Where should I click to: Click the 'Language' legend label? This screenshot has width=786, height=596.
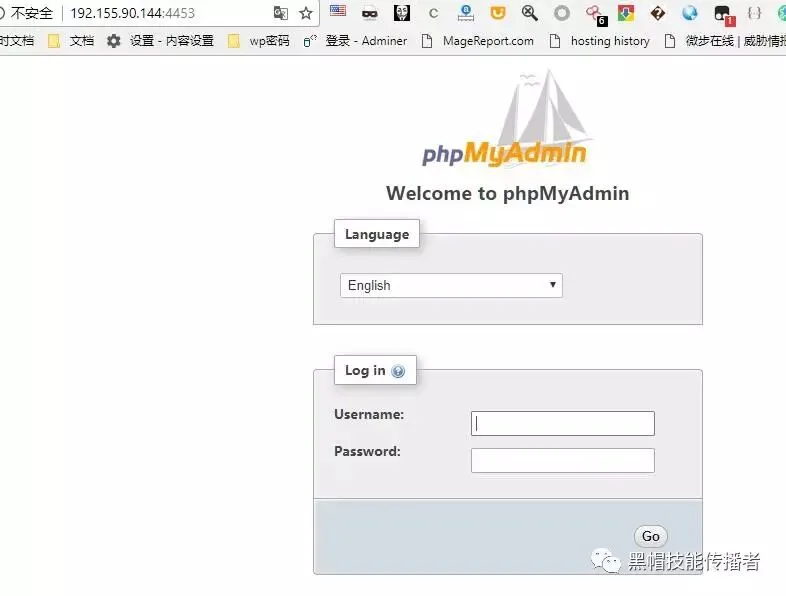(377, 235)
